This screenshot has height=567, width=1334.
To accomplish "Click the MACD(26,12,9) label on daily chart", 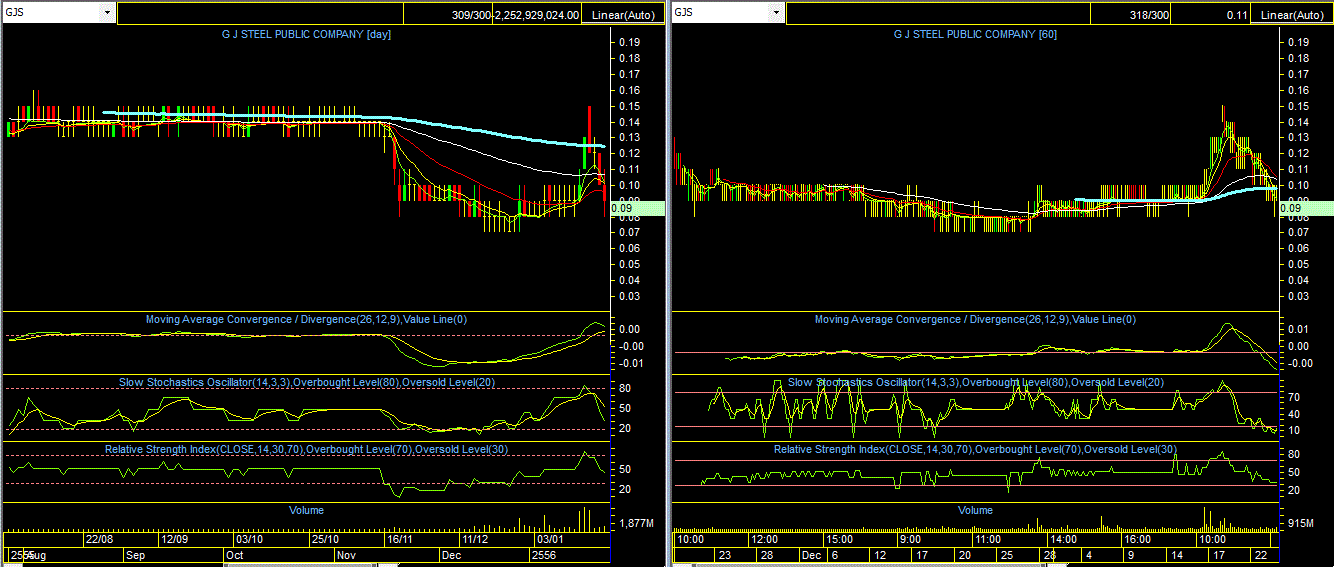I will (x=306, y=320).
